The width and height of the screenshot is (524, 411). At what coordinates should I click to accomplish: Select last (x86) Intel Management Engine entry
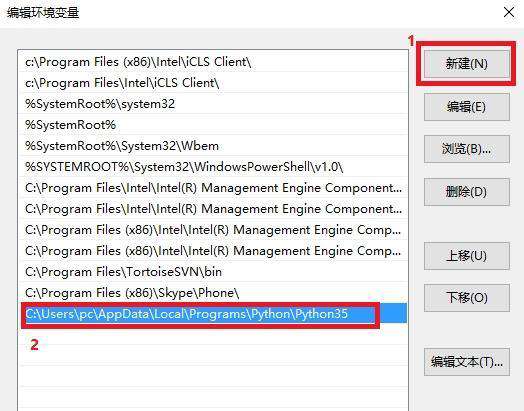[x=214, y=251]
